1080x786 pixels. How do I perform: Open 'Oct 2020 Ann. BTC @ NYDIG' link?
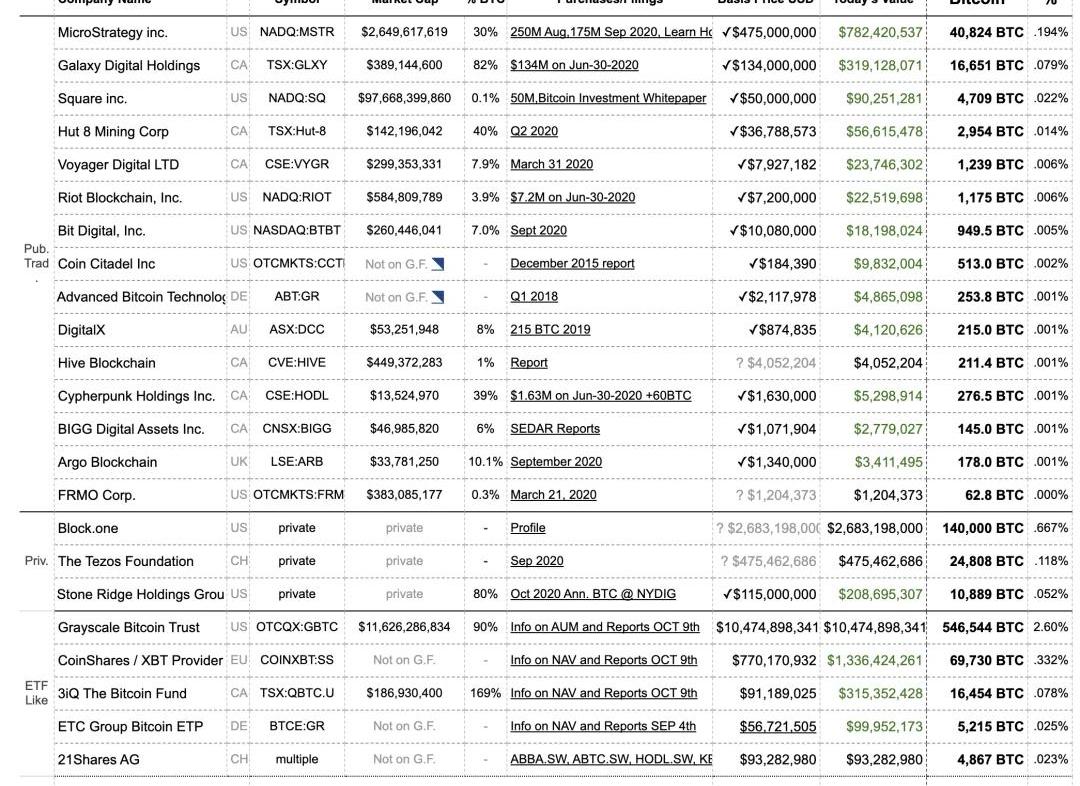pos(593,594)
